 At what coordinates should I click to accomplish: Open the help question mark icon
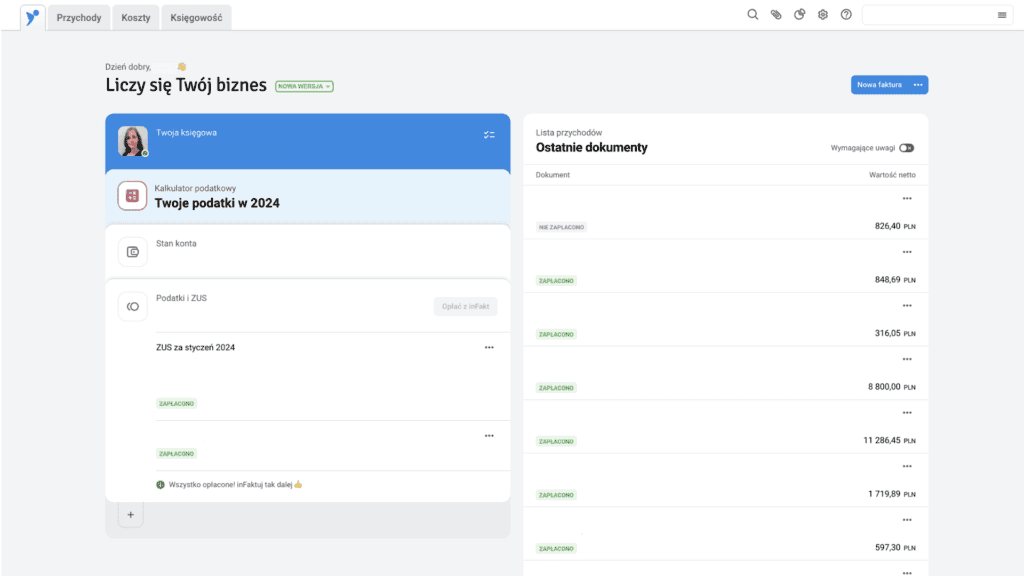[846, 14]
